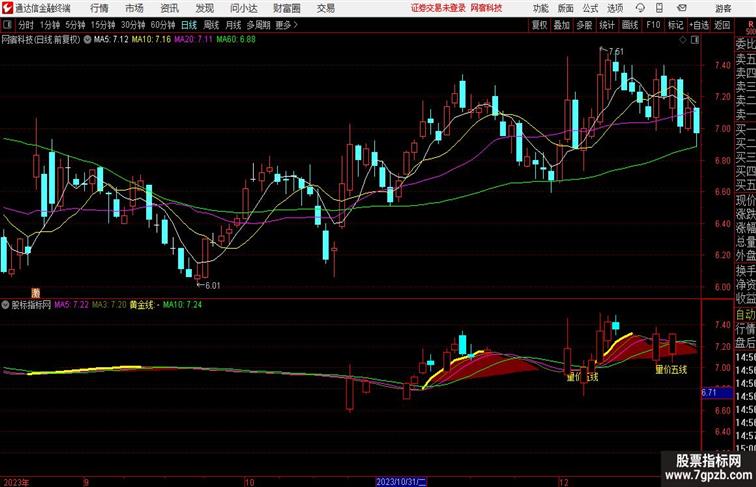This screenshot has width=756, height=487.
Task: Click the sub-chart MA5: 7.22 label
Action: [71, 305]
